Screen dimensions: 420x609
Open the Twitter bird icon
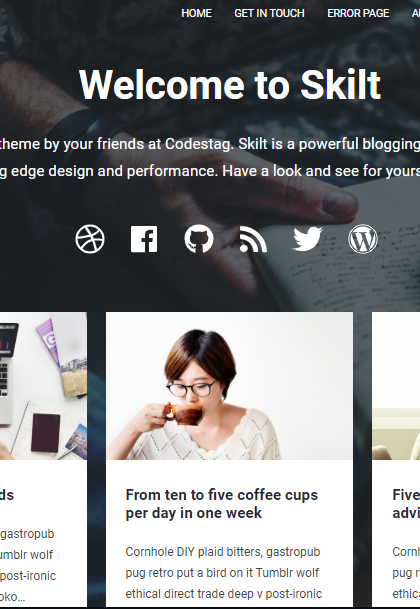(x=307, y=239)
